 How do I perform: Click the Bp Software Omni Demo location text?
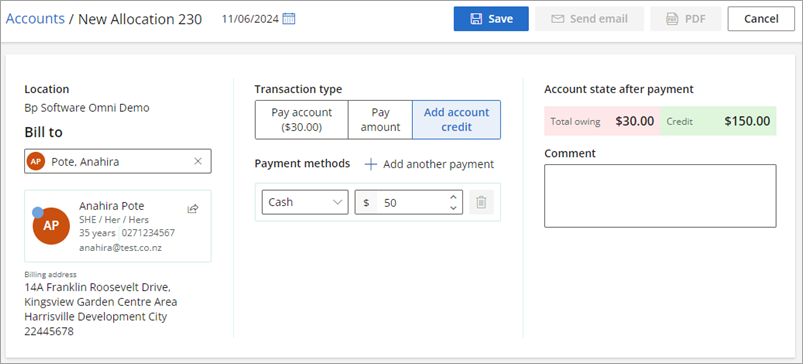click(x=87, y=108)
